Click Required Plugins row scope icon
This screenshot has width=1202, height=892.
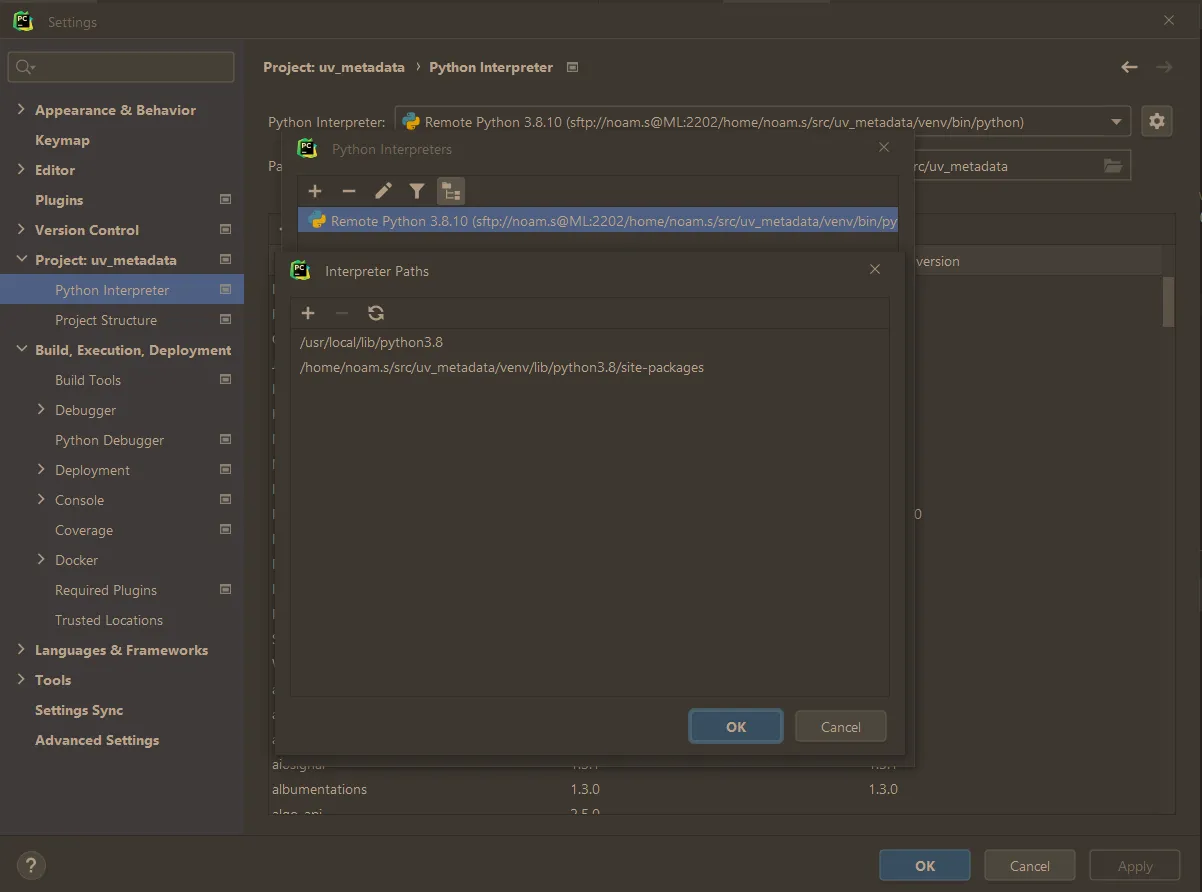tap(225, 590)
